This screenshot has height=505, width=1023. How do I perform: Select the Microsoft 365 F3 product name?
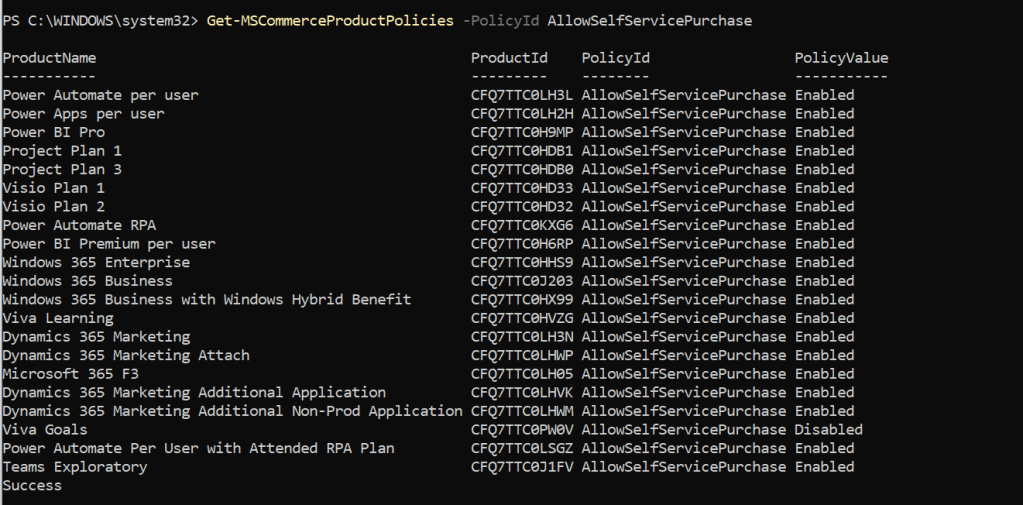(x=70, y=373)
